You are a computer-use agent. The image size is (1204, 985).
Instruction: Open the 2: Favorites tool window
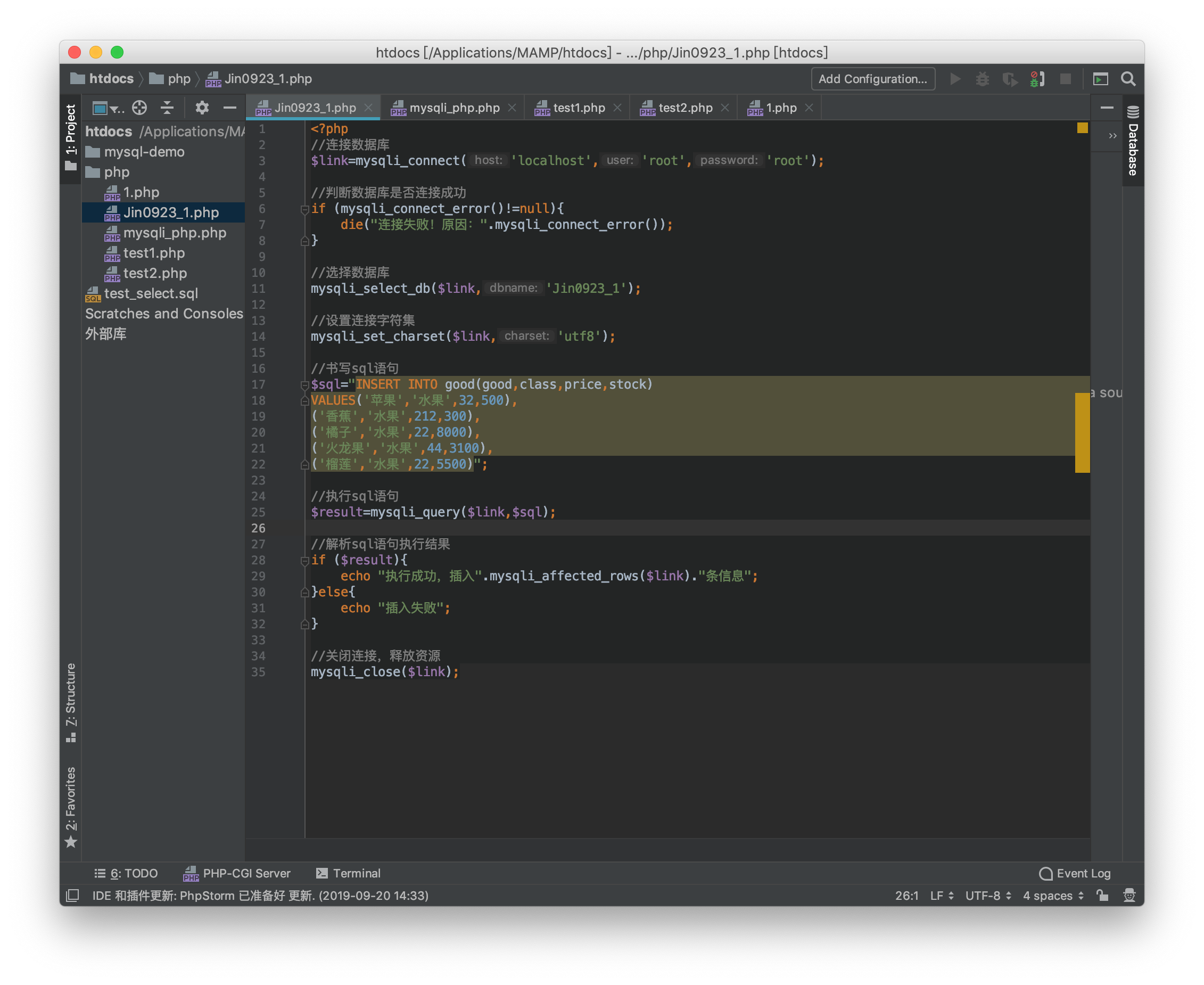tap(71, 807)
